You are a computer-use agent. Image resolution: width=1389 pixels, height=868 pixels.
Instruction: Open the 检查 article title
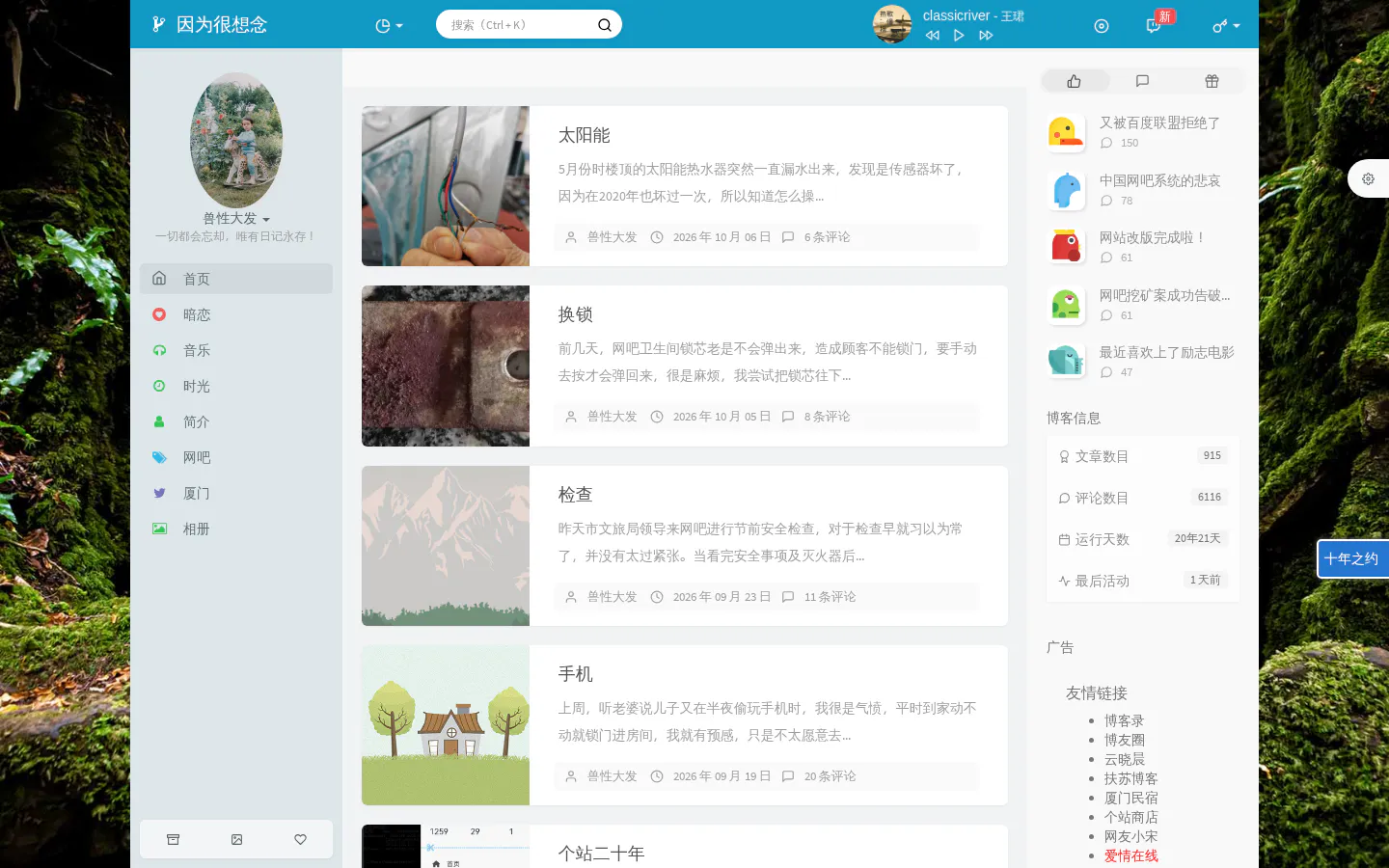pos(576,495)
